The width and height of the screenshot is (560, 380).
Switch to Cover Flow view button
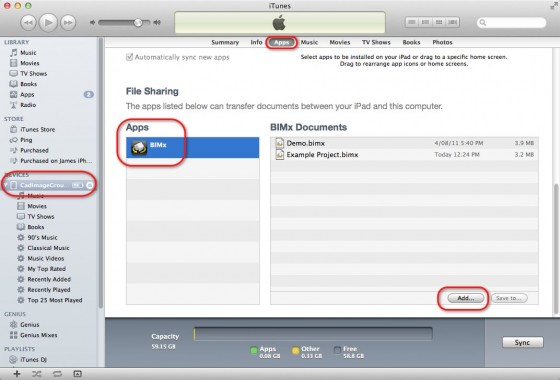click(x=452, y=22)
